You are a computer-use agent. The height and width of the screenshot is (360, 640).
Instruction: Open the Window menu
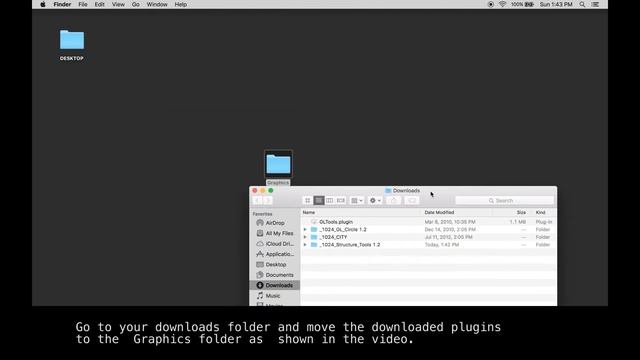(157, 4)
